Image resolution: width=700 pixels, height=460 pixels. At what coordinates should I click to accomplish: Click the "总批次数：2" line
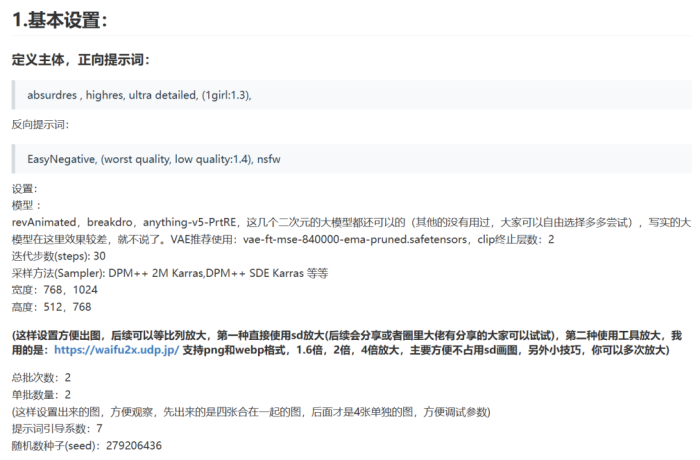(41, 377)
